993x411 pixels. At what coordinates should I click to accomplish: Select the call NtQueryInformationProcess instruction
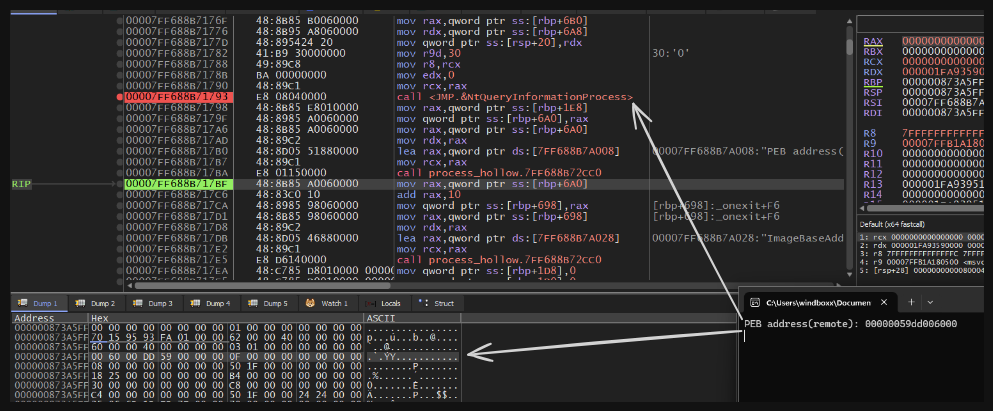point(514,97)
